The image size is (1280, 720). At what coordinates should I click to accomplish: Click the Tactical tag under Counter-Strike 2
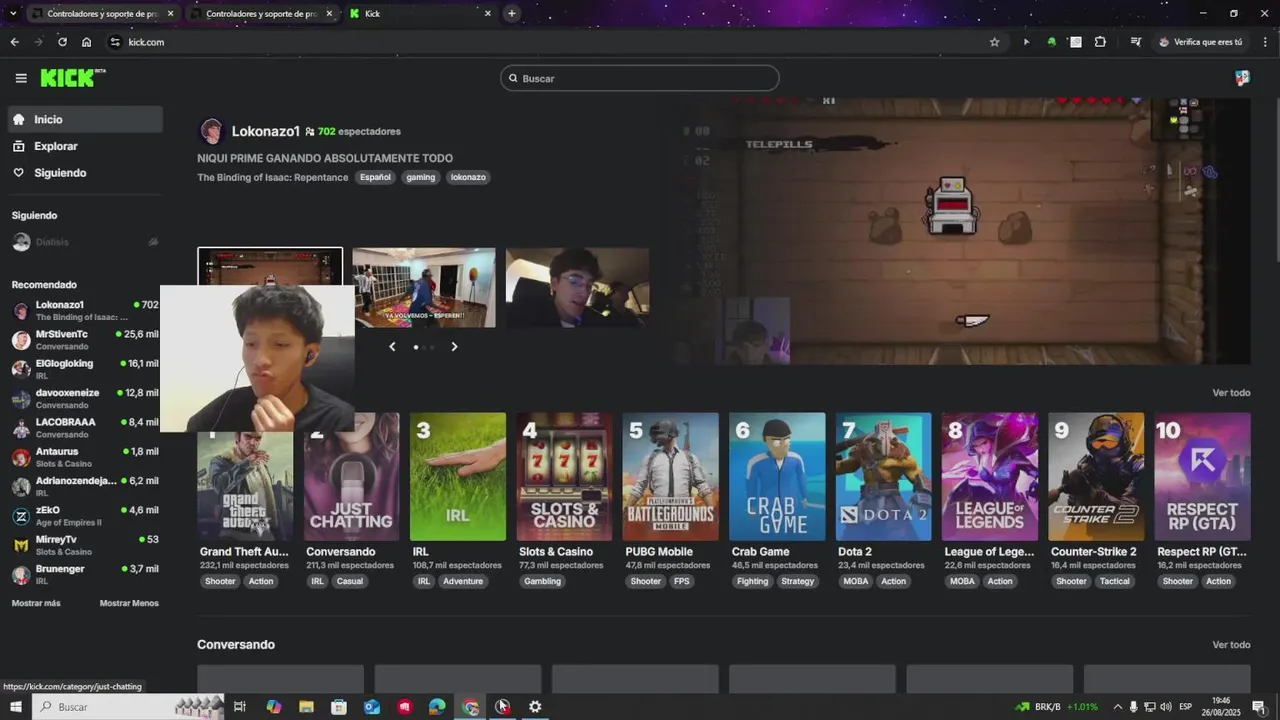pos(1114,581)
